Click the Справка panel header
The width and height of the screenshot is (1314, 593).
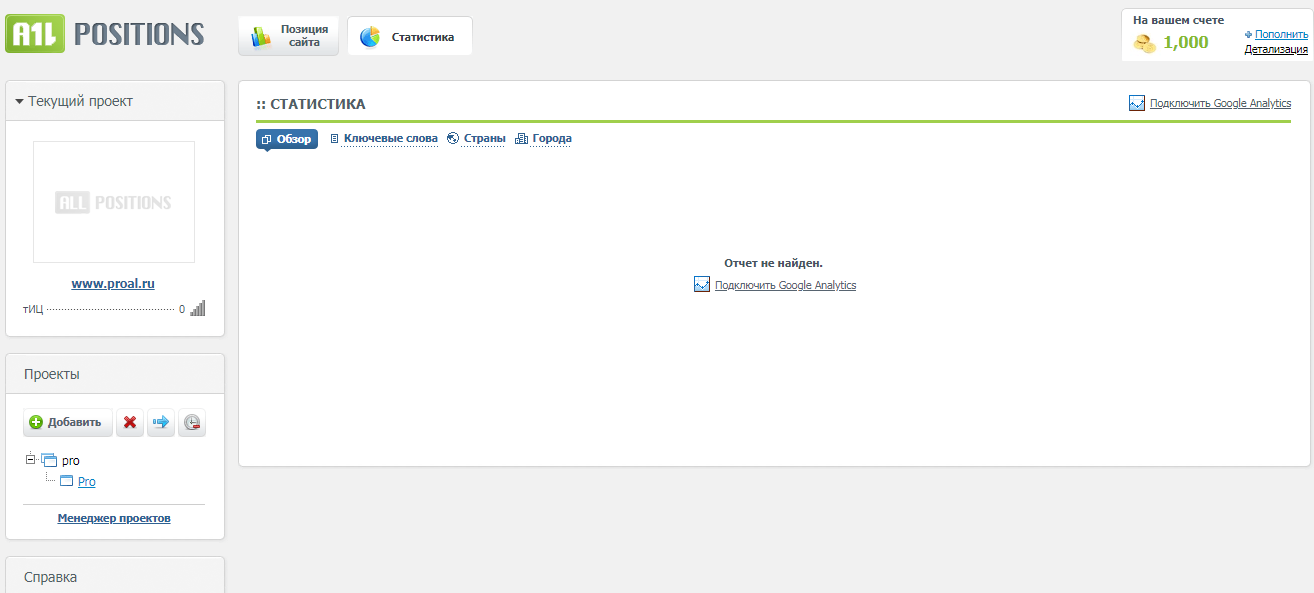point(115,577)
